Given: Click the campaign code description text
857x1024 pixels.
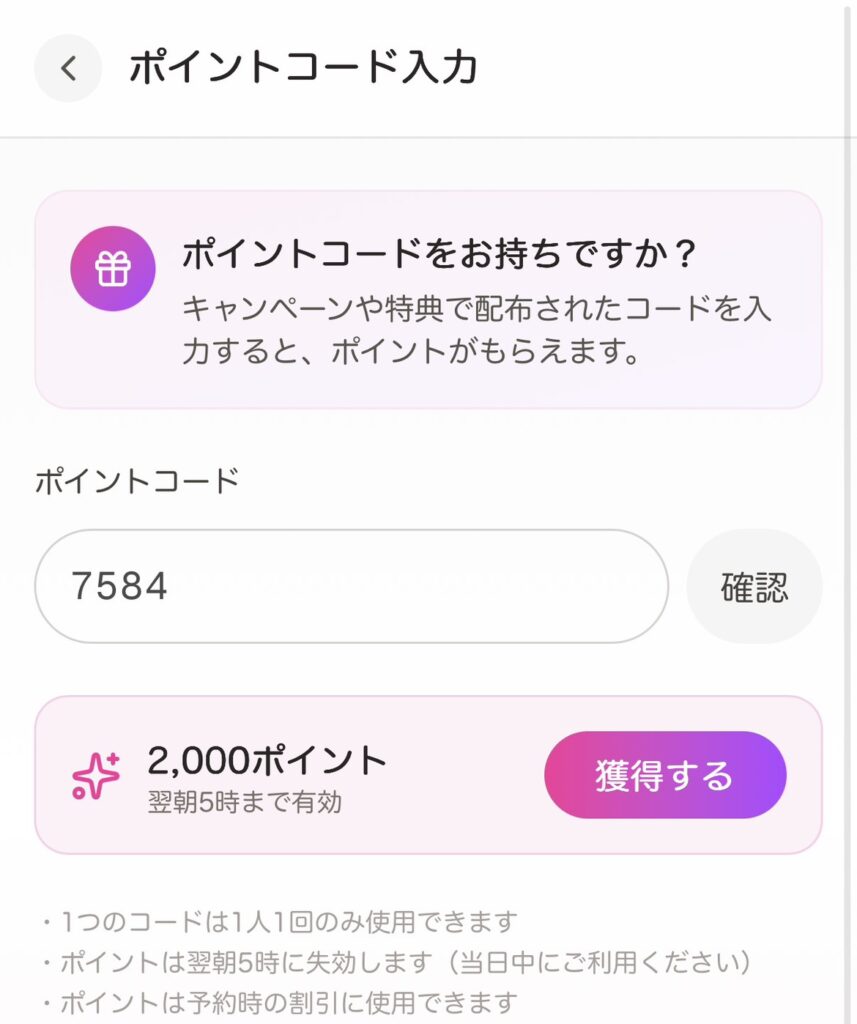Looking at the screenshot, I should (476, 330).
